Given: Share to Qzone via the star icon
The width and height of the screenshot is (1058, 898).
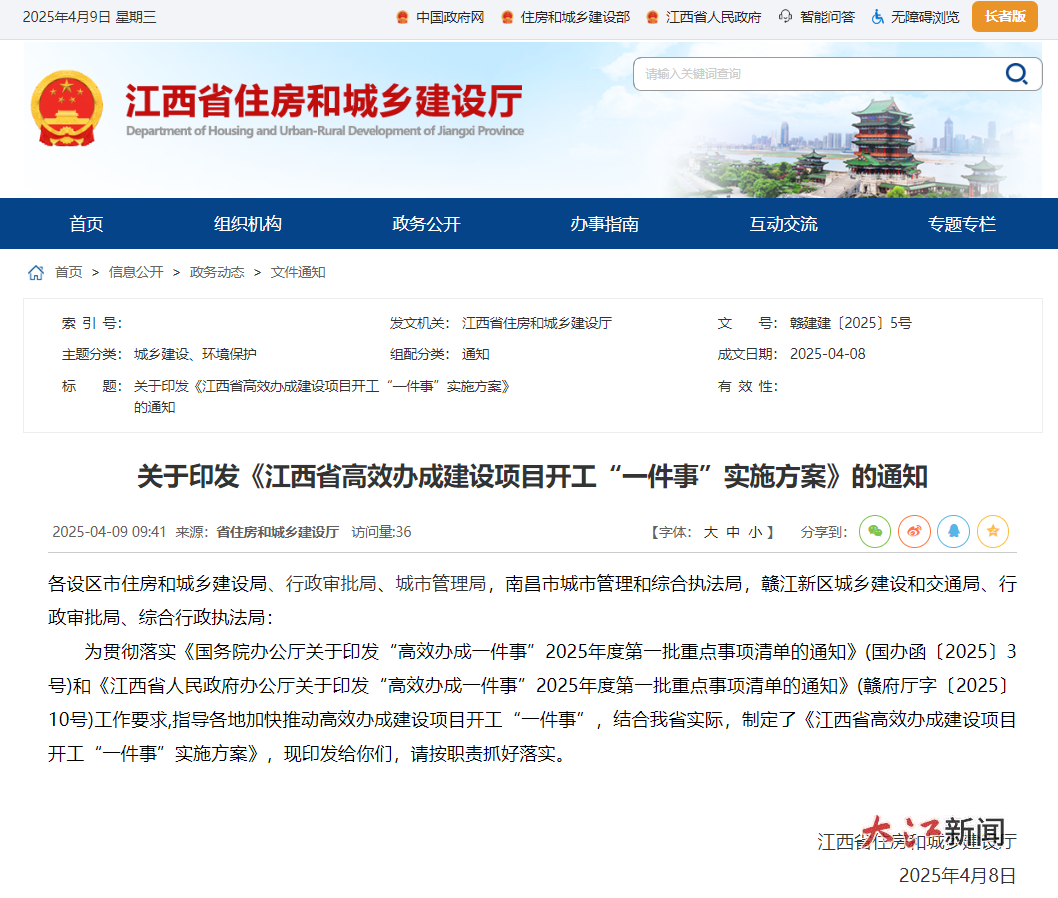Looking at the screenshot, I should click(992, 531).
